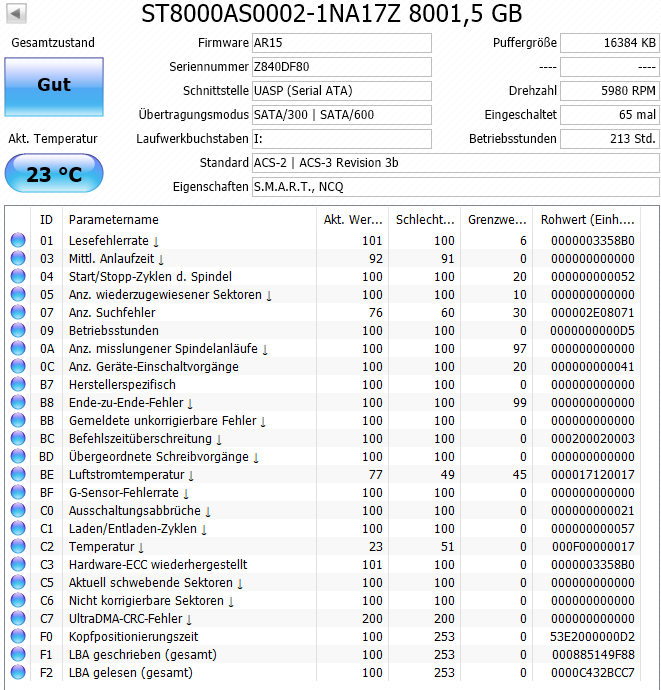Select status icon for Betriebsstunden attribute row
Image resolution: width=661 pixels, height=690 pixels.
coord(18,330)
